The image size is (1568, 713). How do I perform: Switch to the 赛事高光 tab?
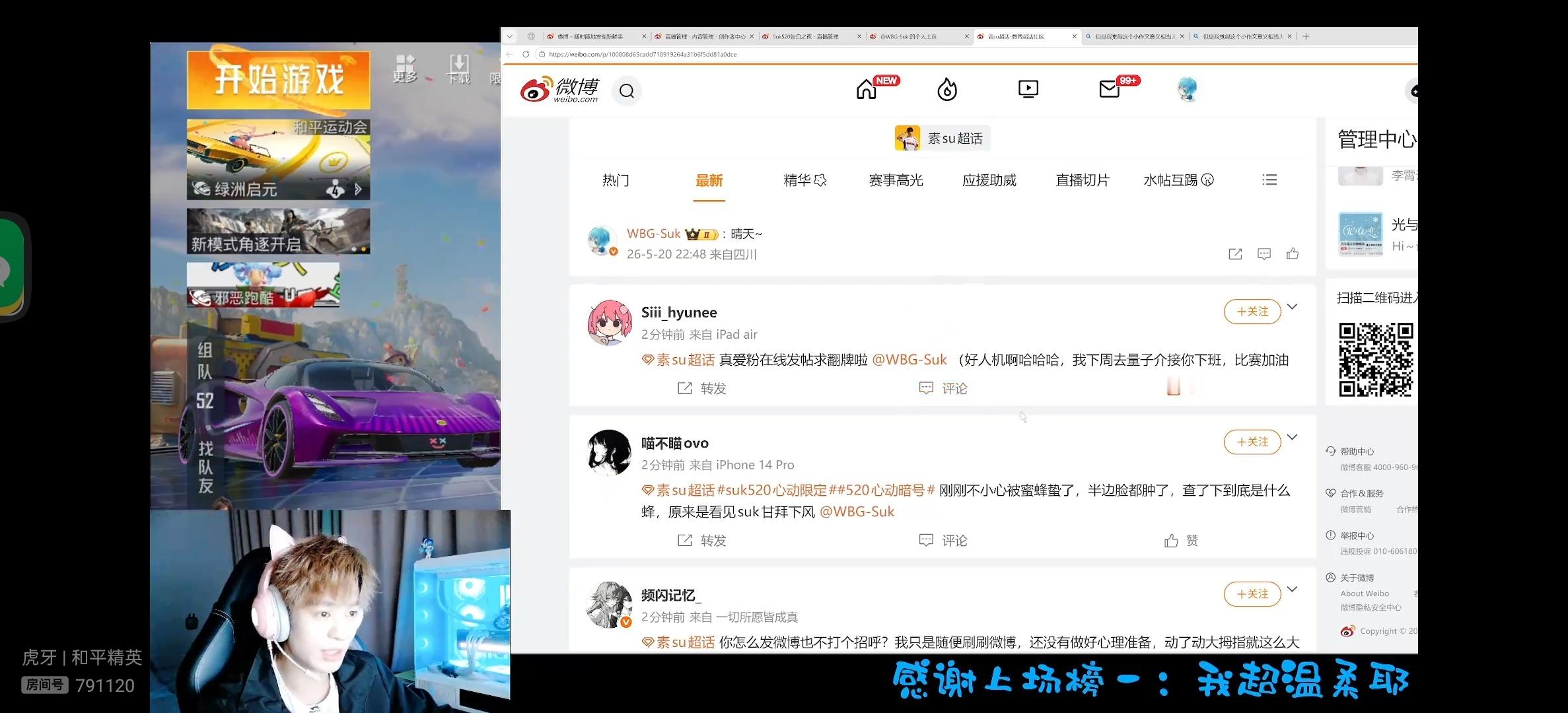pyautogui.click(x=896, y=180)
